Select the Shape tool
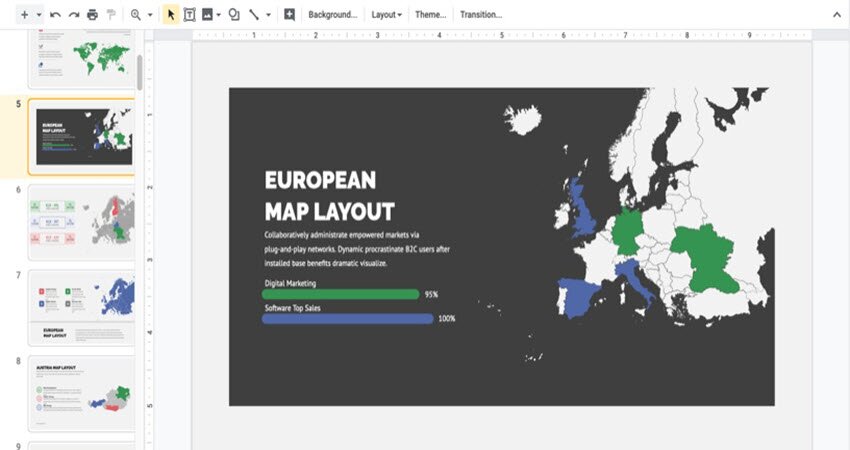Viewport: 850px width, 450px height. (234, 15)
